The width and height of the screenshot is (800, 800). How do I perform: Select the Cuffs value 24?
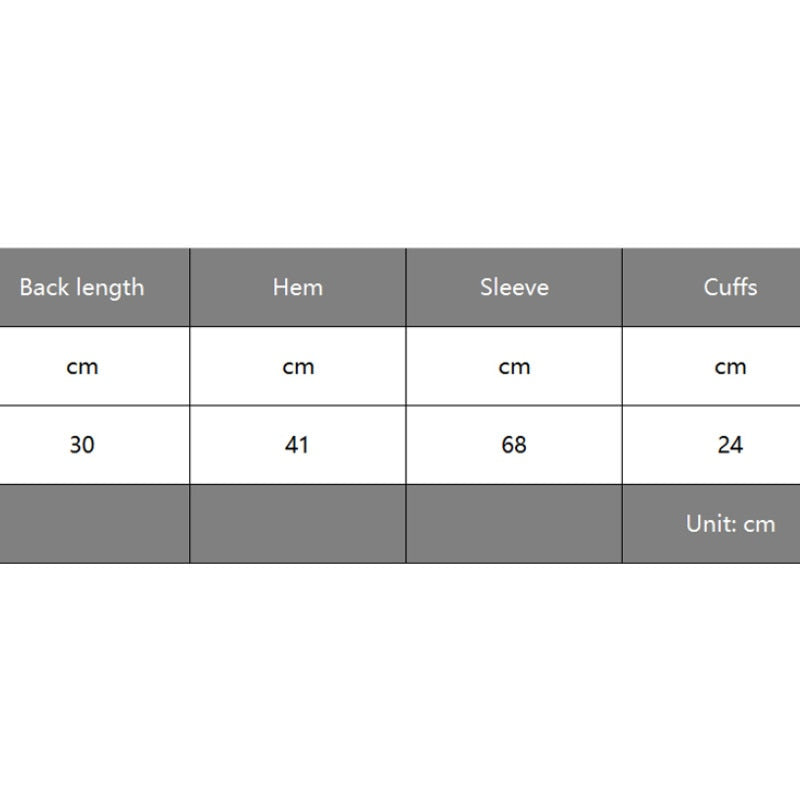point(730,444)
